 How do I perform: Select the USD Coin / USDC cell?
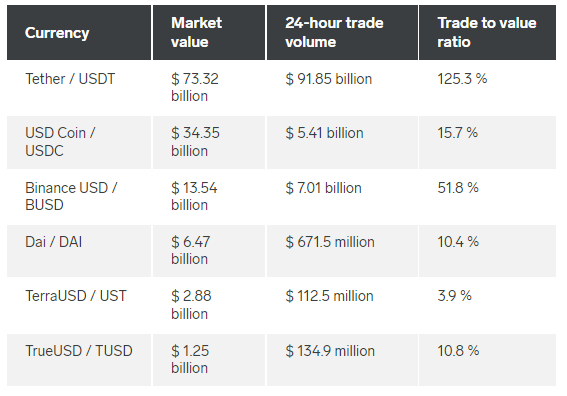79,142
